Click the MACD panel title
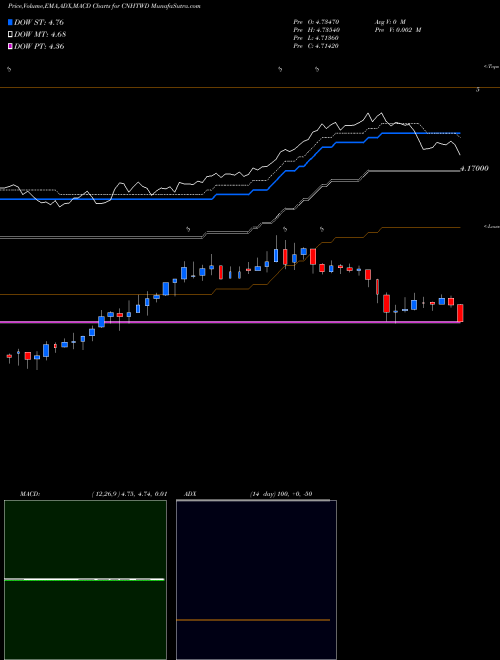Screen dimensions: 500x660 point(30,494)
